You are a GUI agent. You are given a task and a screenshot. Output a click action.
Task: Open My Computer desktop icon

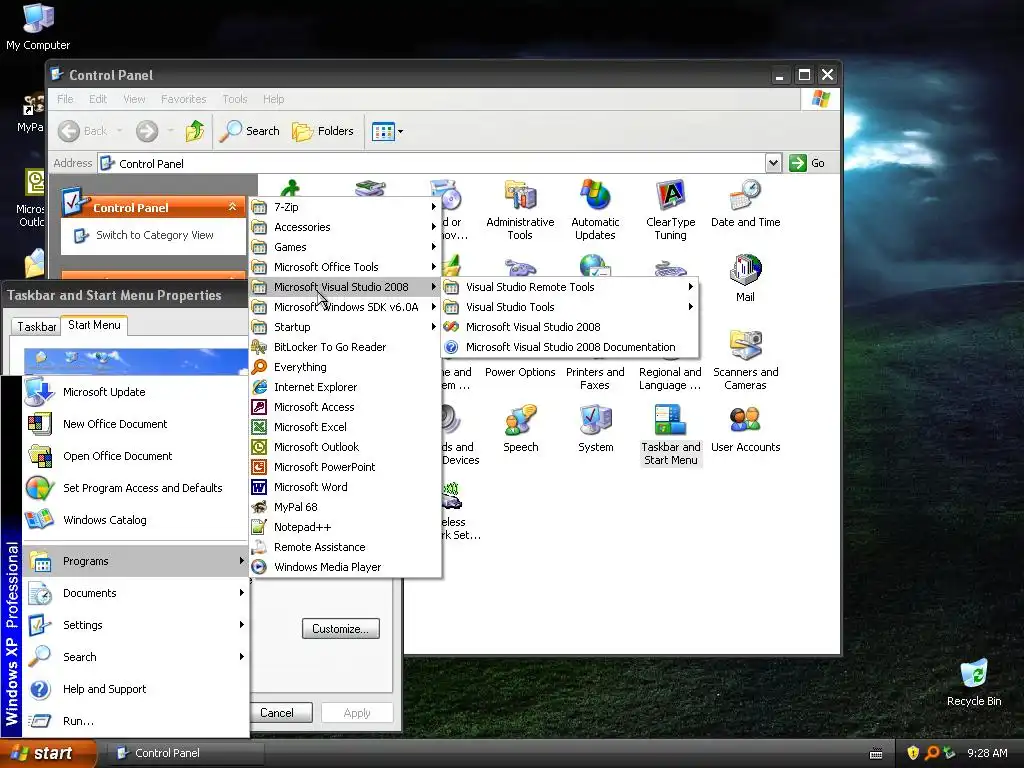[38, 27]
